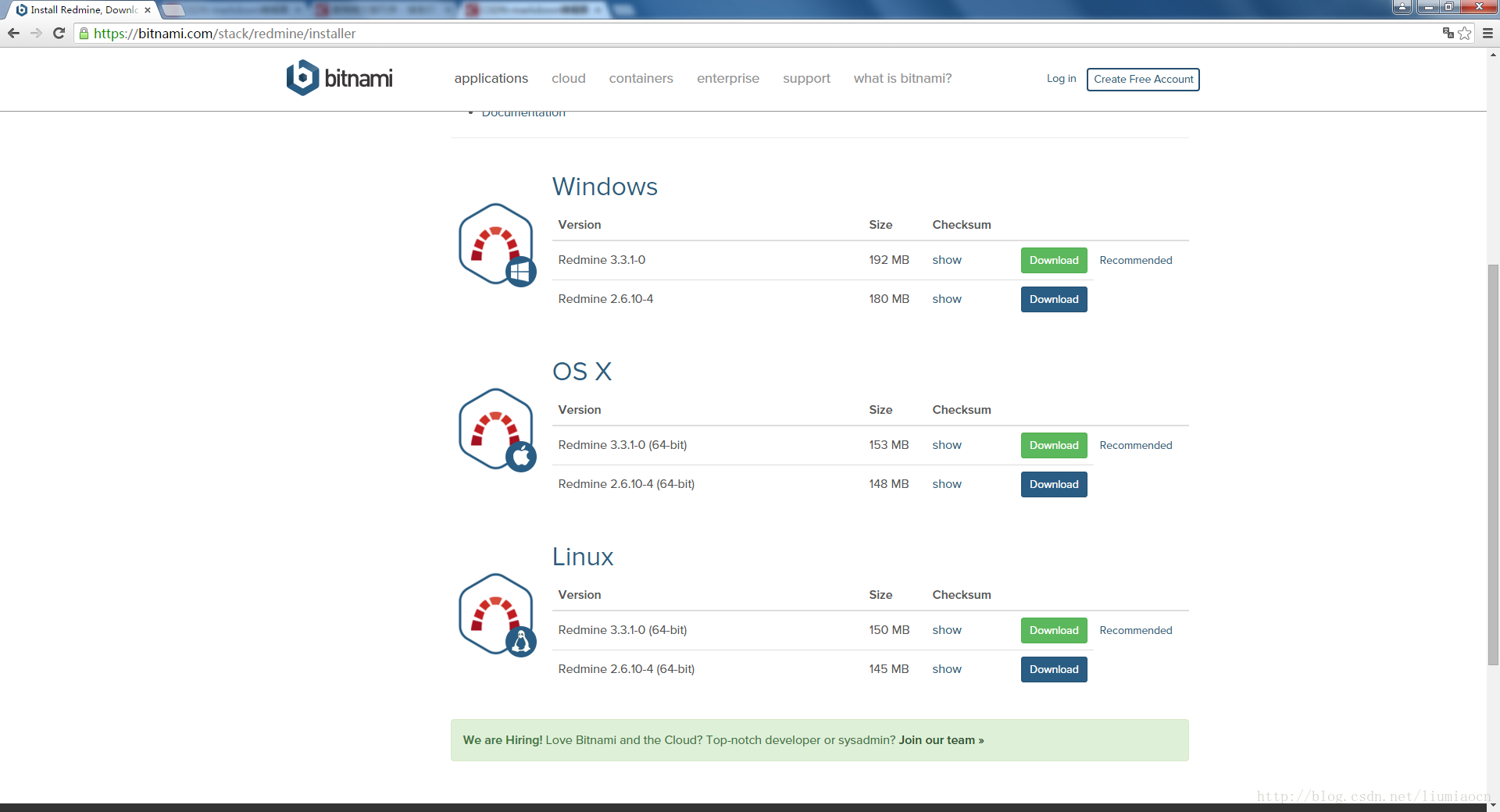This screenshot has width=1500, height=812.
Task: Go back with browser back arrow
Action: [13, 33]
